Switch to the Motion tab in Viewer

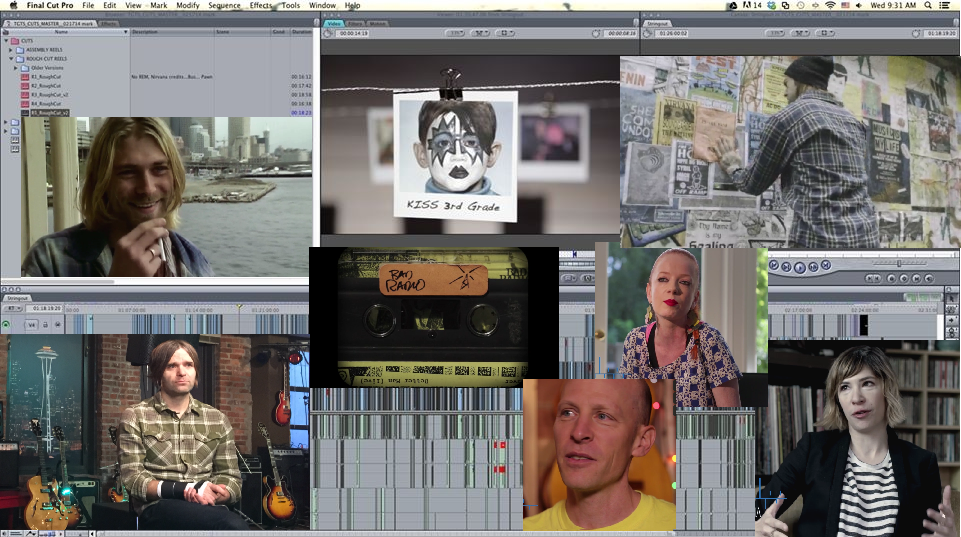tap(378, 23)
